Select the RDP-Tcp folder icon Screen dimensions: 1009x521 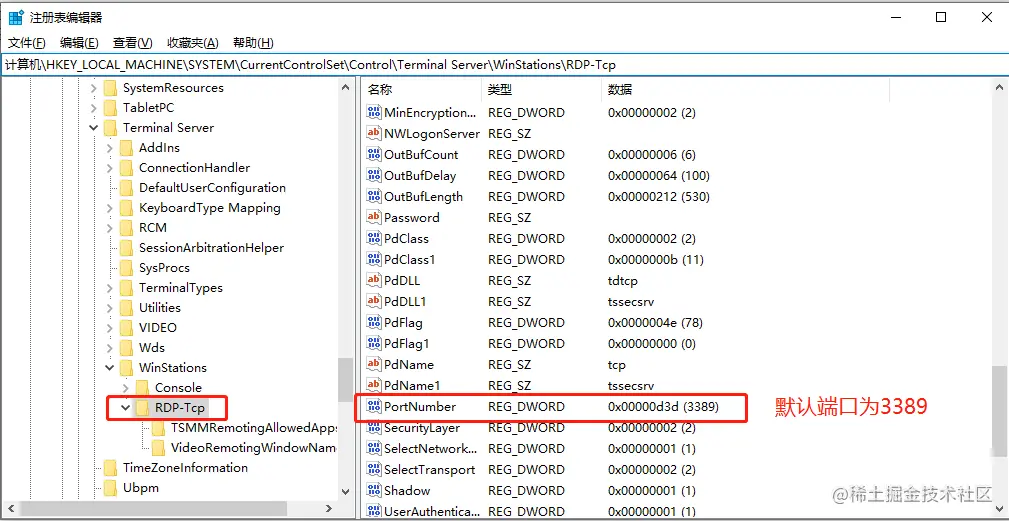(143, 408)
